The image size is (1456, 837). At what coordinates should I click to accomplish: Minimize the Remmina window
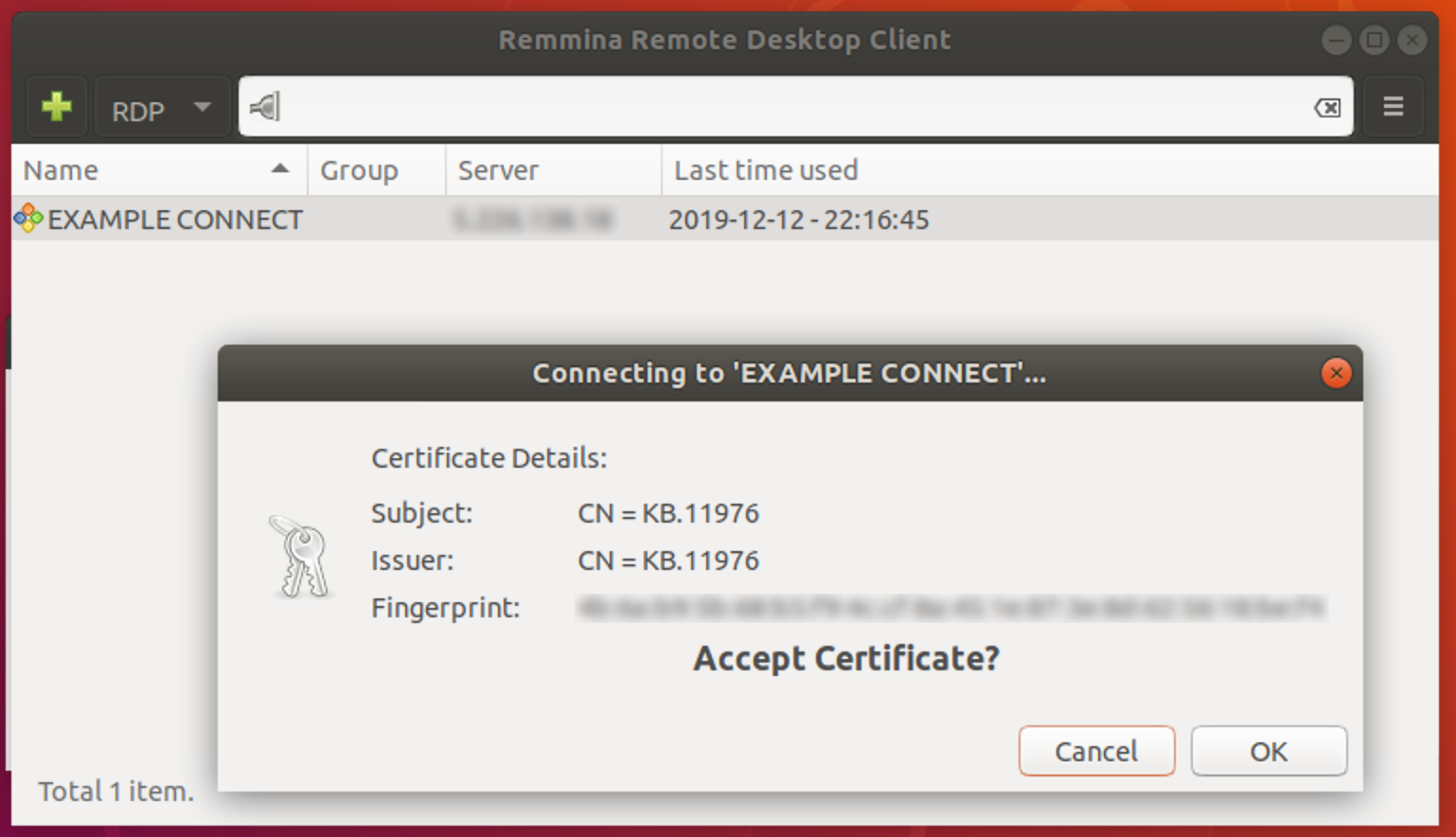(1336, 40)
